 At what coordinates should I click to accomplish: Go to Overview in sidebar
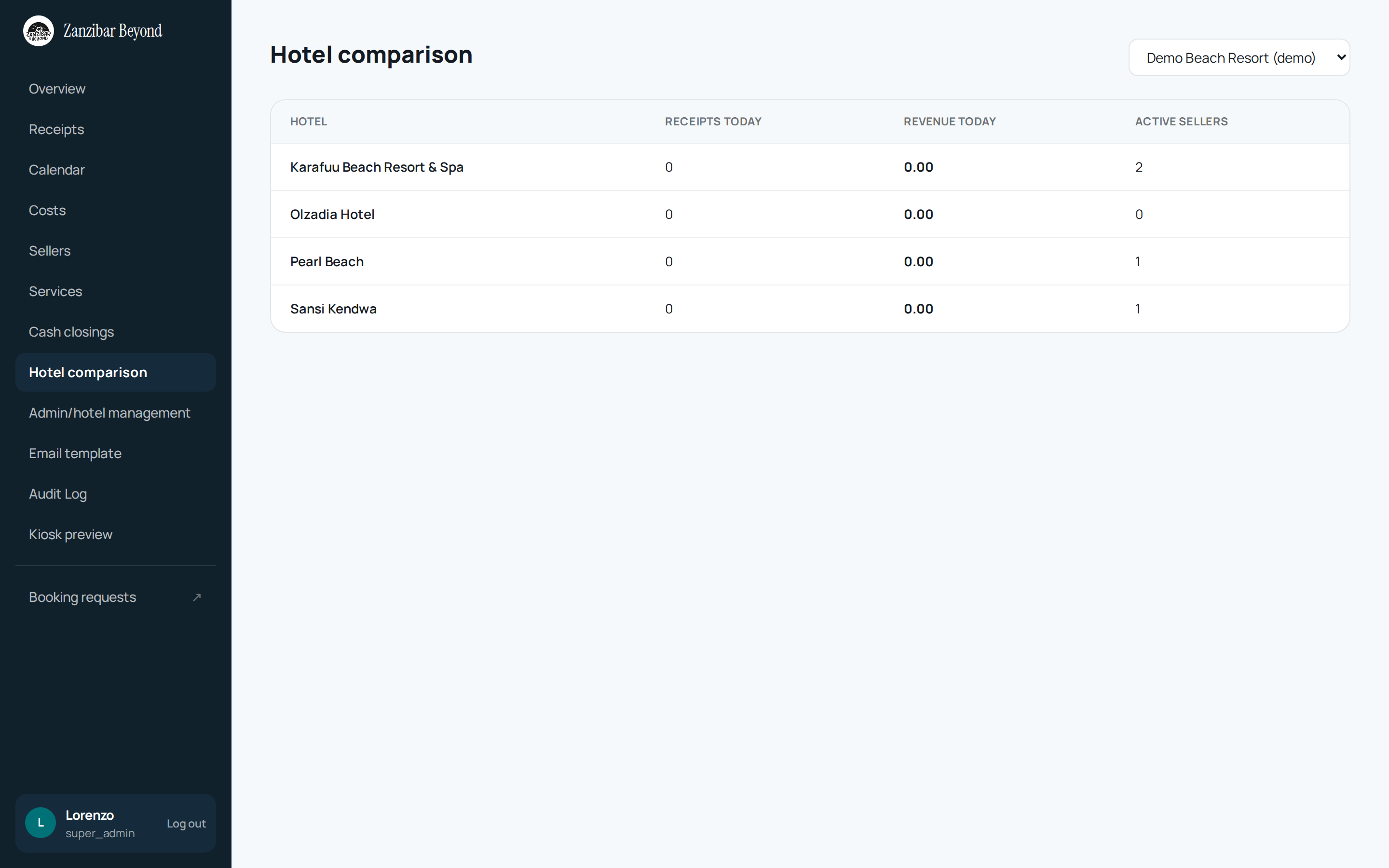[115, 89]
